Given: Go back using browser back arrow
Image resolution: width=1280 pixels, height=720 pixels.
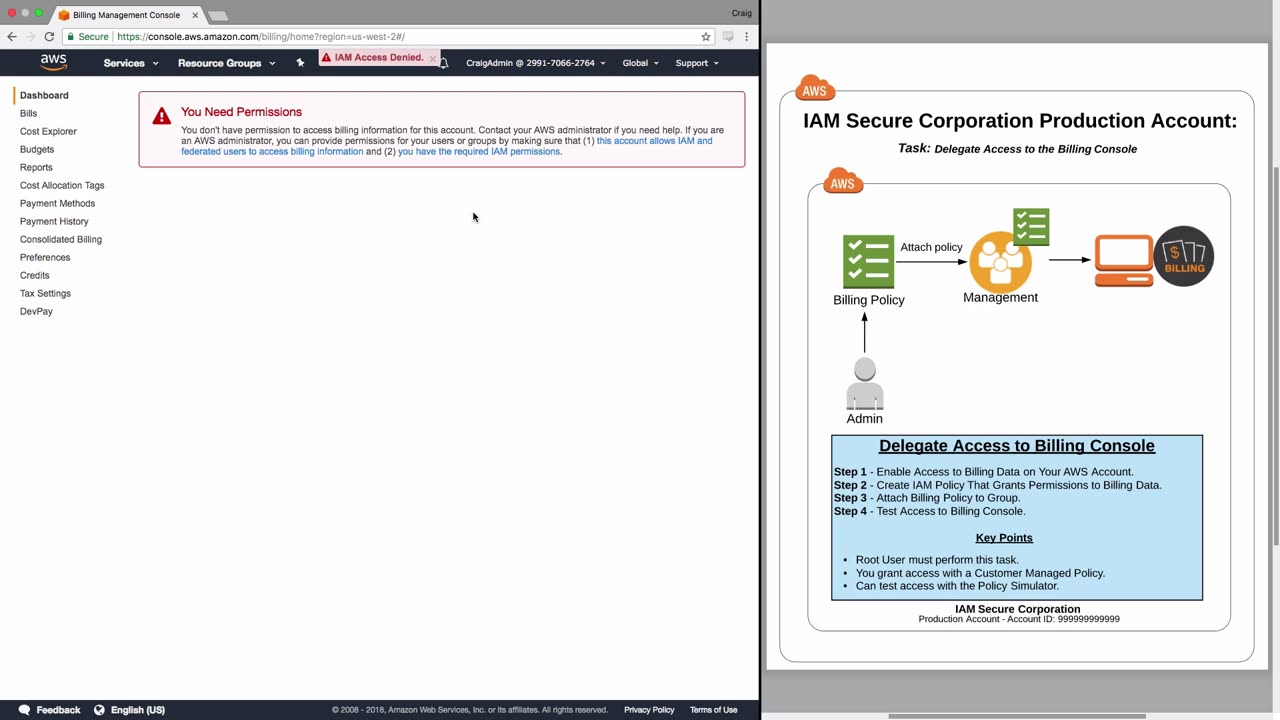Looking at the screenshot, I should point(12,37).
